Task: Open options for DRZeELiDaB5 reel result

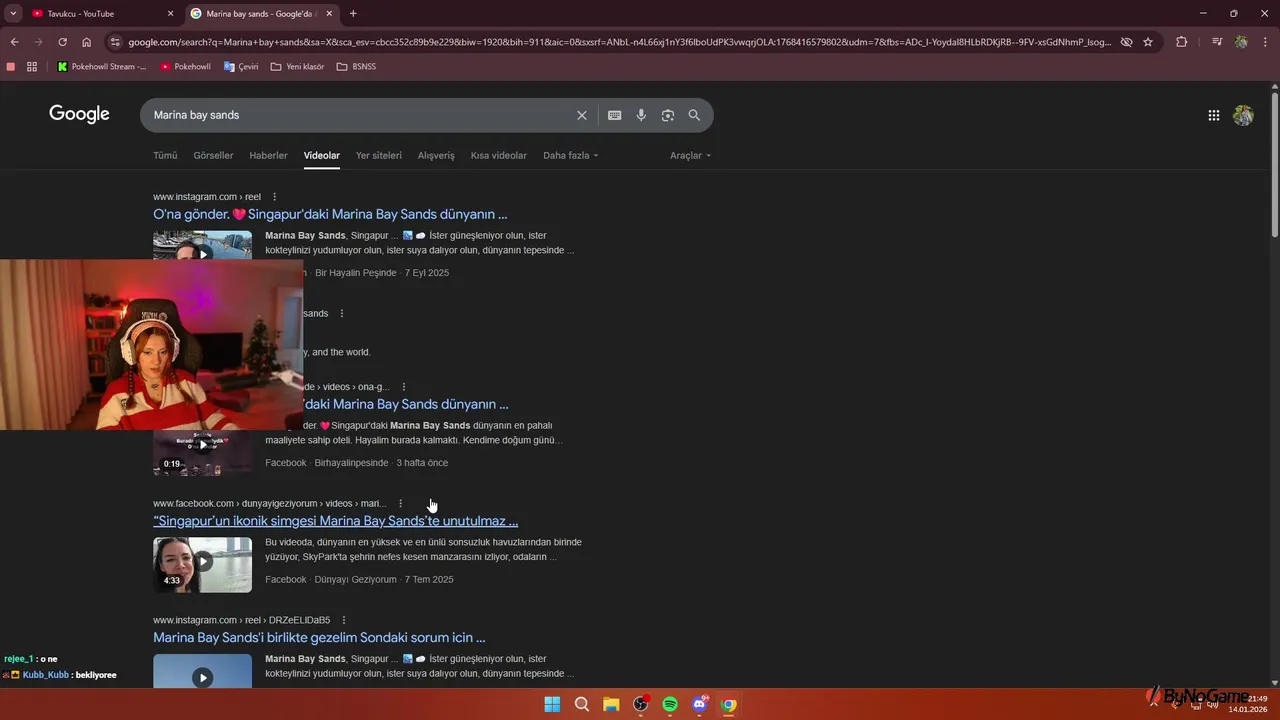Action: [x=343, y=620]
